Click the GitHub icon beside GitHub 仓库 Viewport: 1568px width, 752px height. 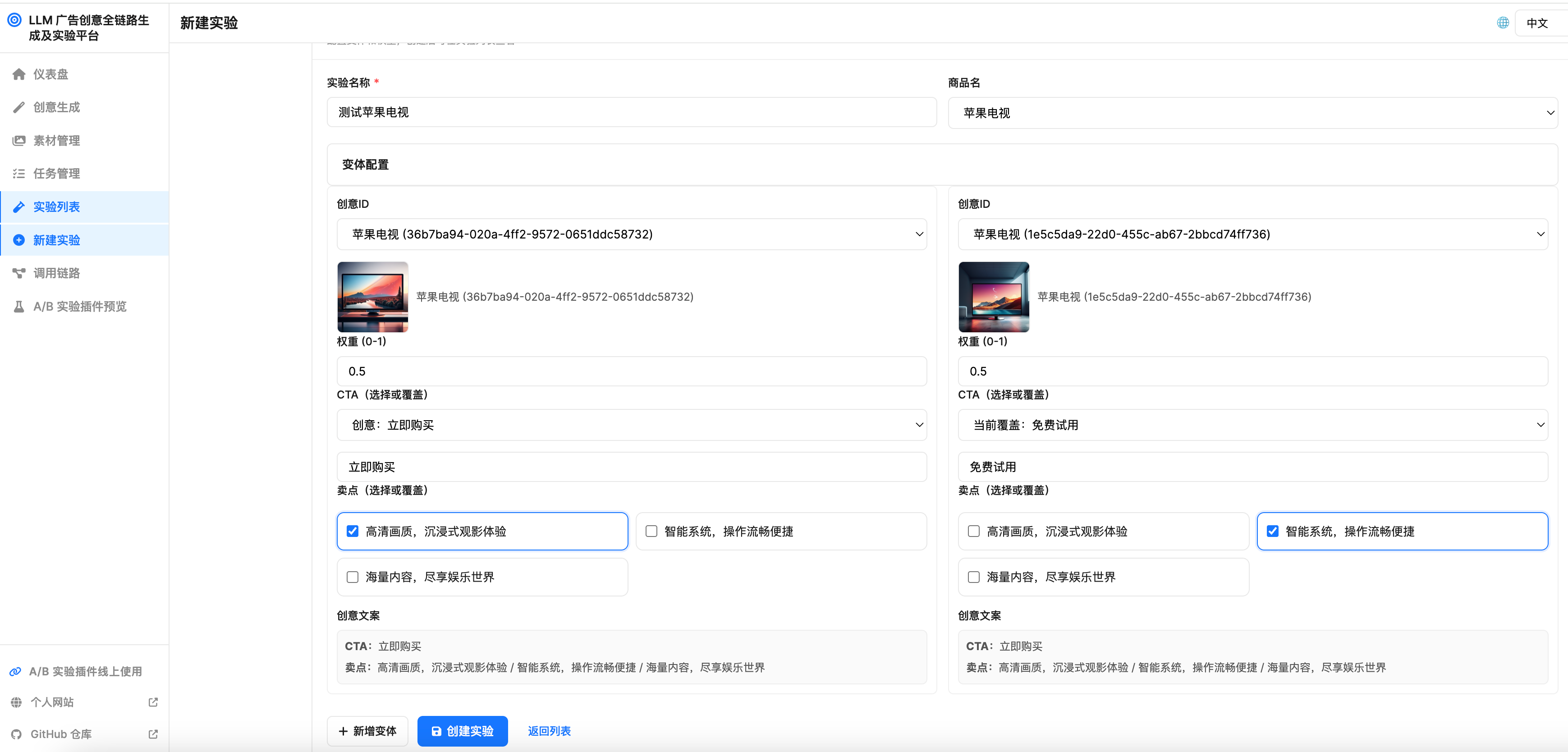[16, 734]
